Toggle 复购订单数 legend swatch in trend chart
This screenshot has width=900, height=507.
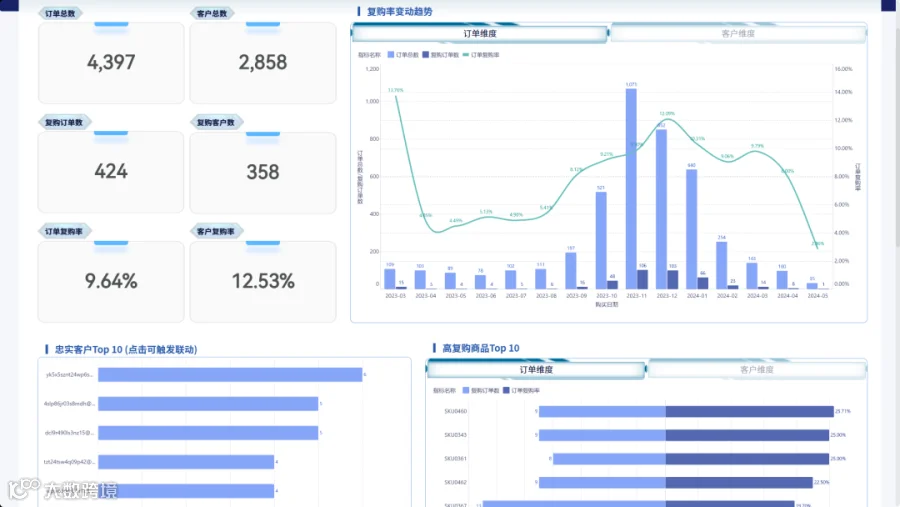pos(425,55)
